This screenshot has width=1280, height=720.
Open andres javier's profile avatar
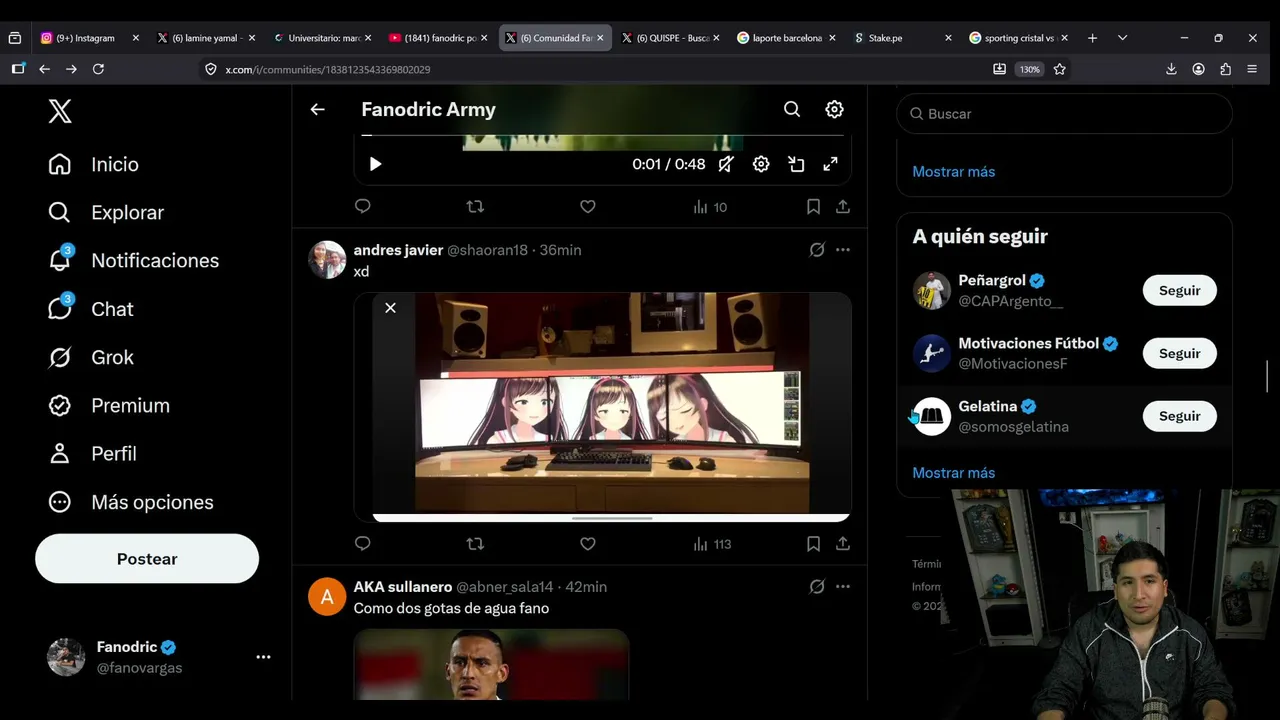[327, 260]
